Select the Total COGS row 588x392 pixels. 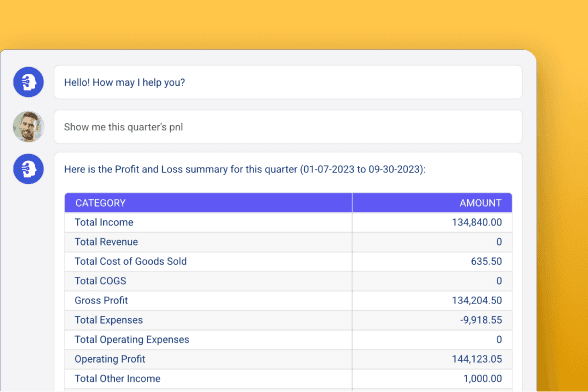288,281
